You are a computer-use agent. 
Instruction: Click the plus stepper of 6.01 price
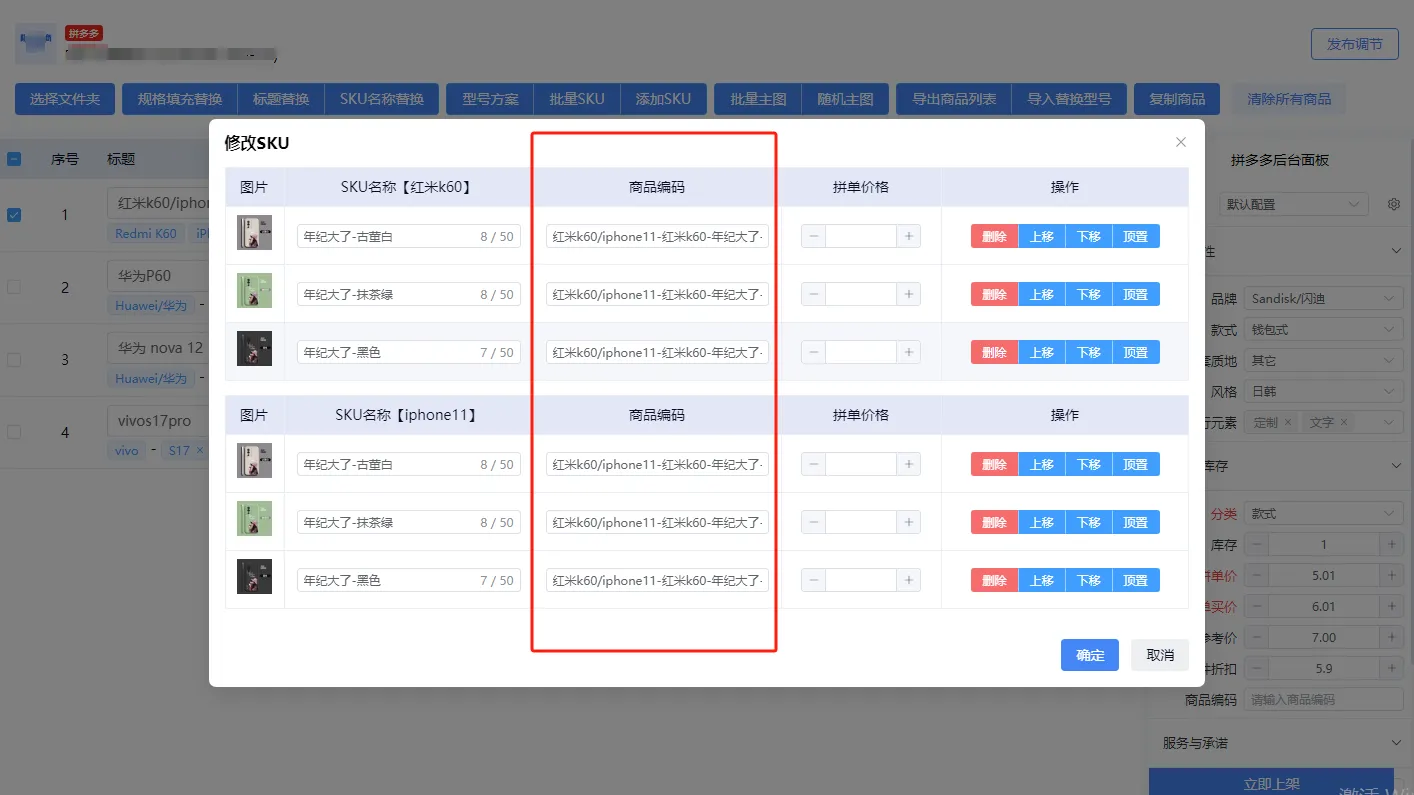[x=1391, y=607]
